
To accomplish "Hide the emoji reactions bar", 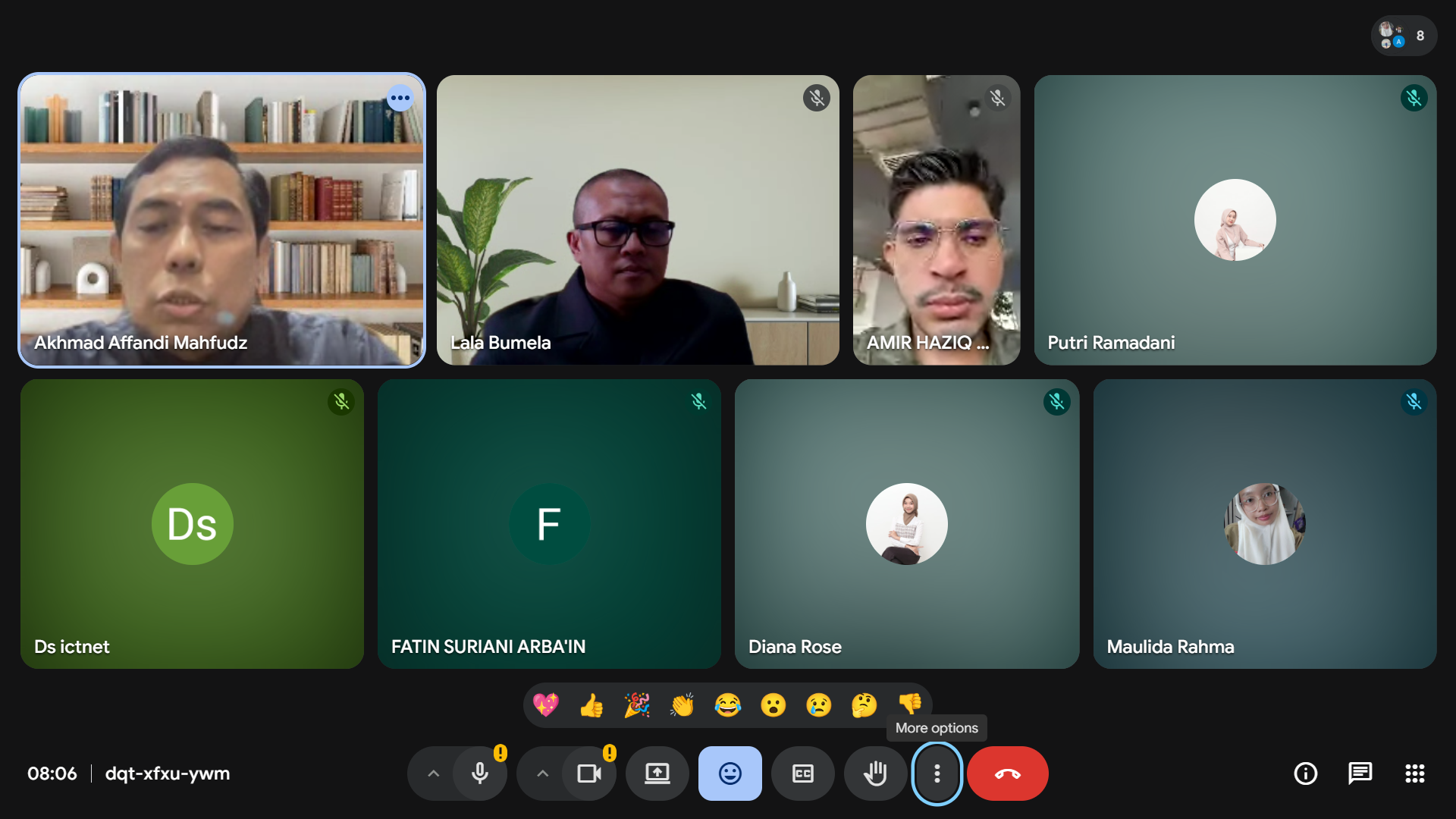I will tap(730, 773).
